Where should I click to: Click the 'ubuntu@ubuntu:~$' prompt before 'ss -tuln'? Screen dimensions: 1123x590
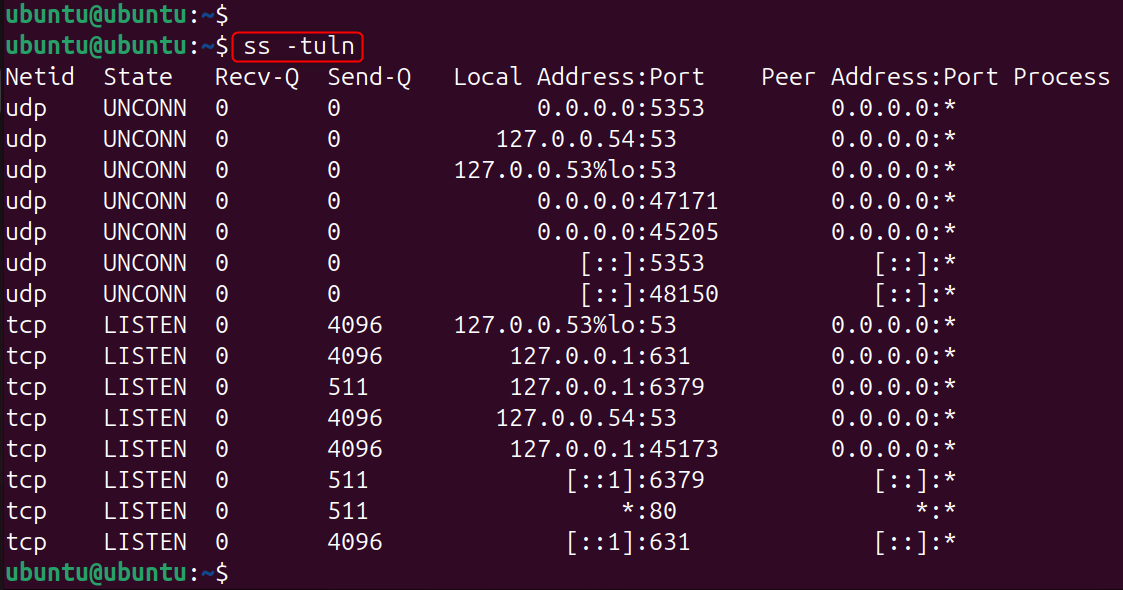point(117,46)
